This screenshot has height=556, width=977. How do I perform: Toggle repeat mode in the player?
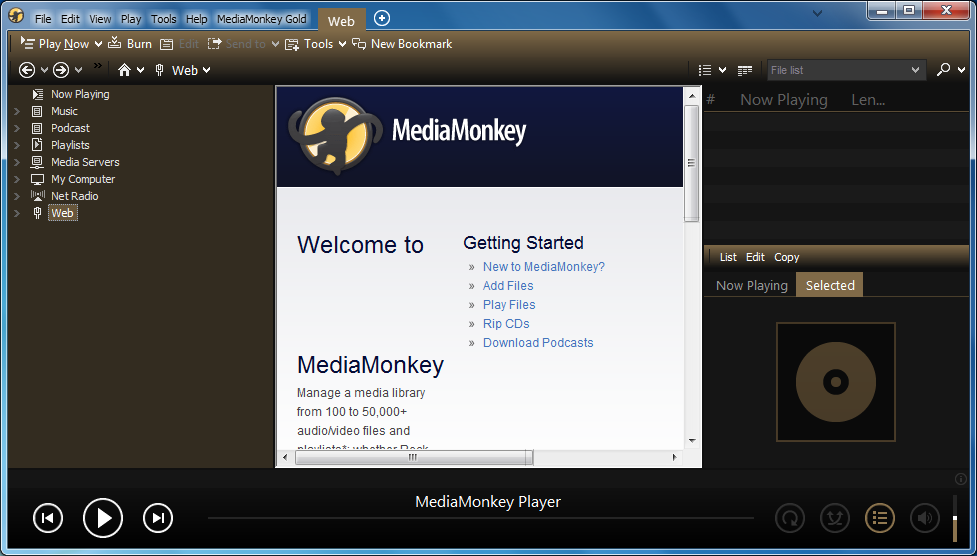point(789,517)
